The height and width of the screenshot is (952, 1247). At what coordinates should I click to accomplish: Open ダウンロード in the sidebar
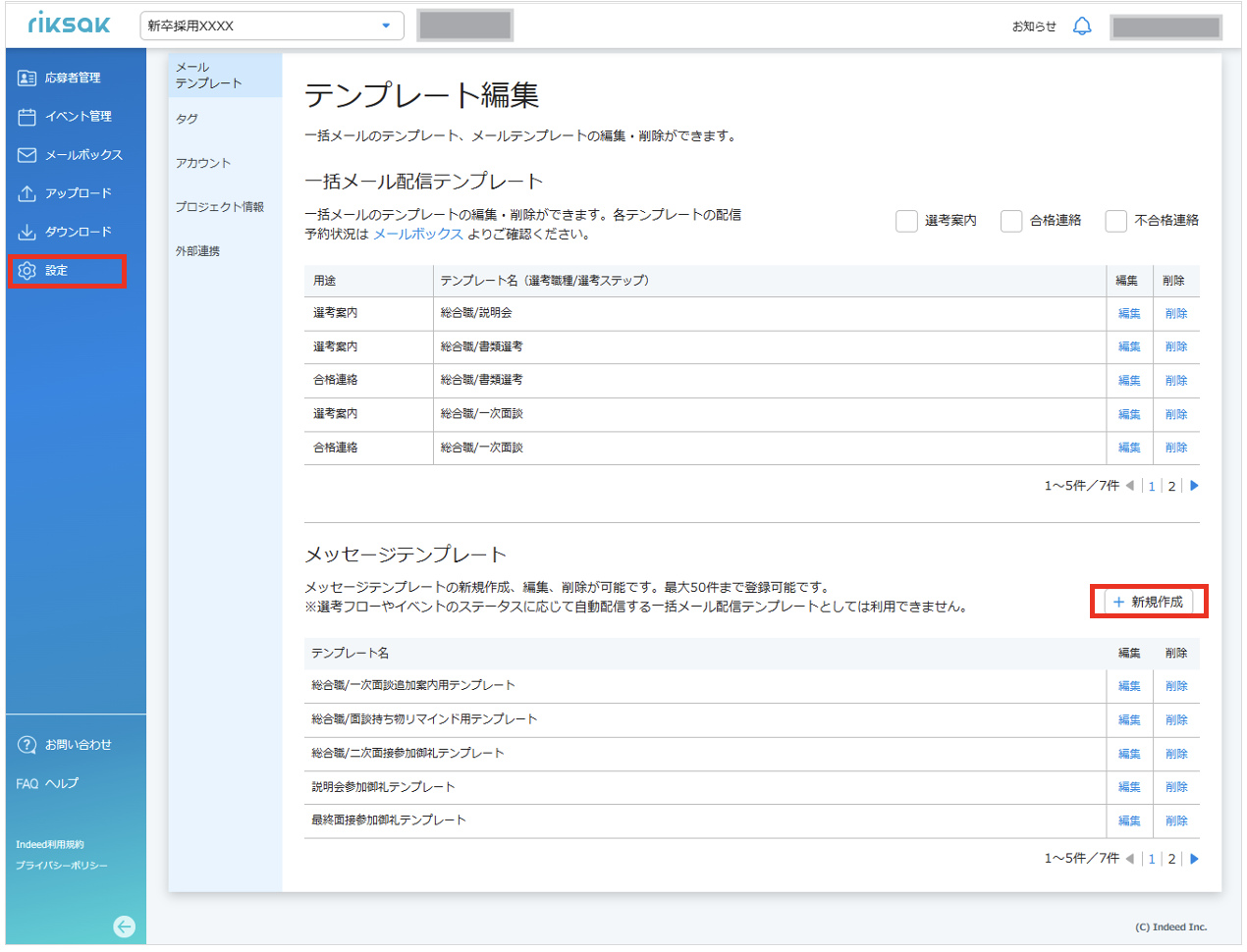79,232
